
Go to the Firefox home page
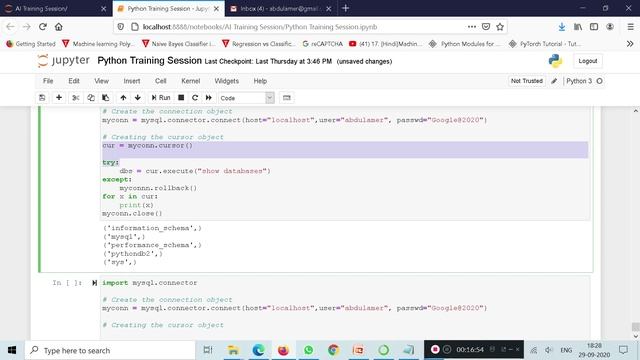(x=59, y=27)
